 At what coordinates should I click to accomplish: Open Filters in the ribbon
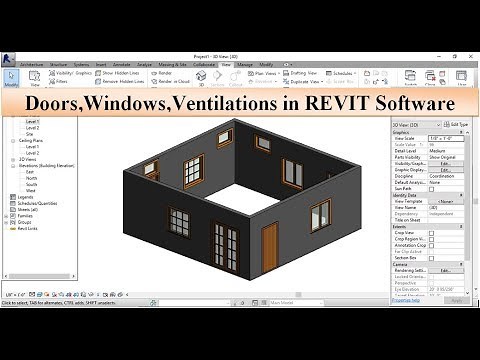[58, 81]
